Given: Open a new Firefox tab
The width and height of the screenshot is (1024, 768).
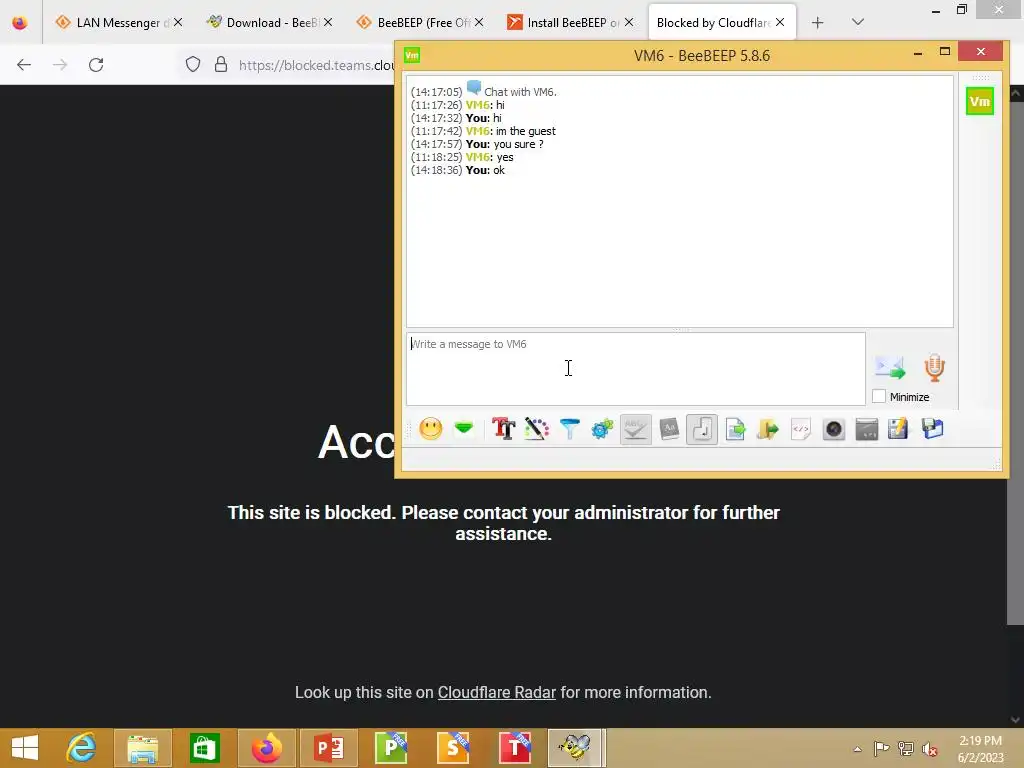Looking at the screenshot, I should pos(817,23).
